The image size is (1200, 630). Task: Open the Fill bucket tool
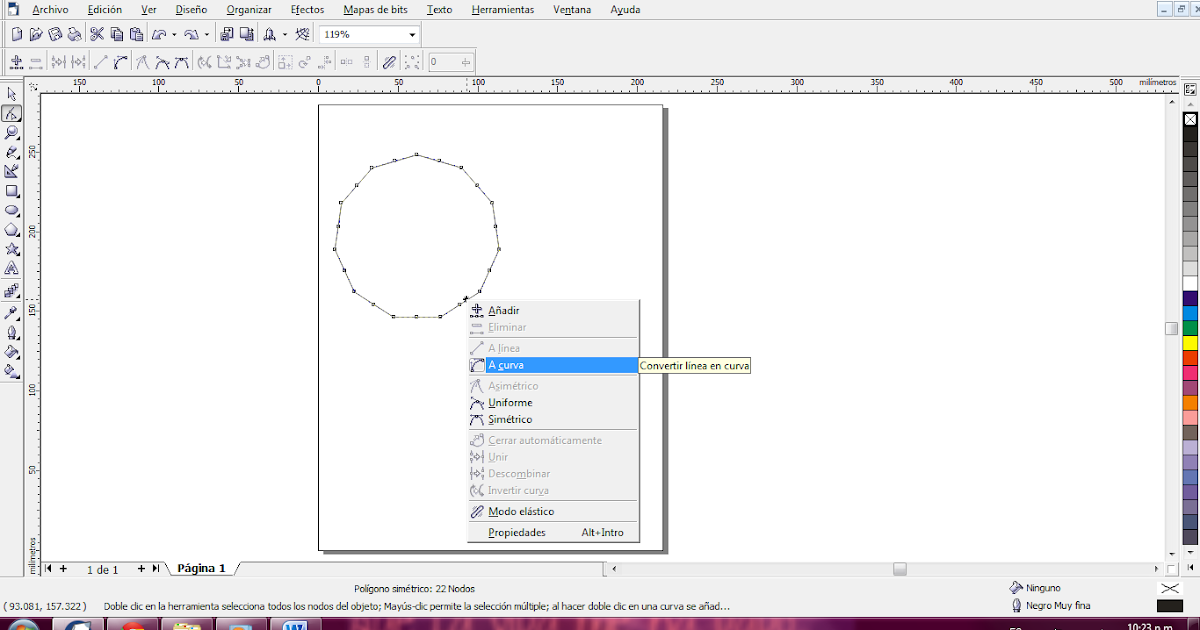tap(12, 352)
